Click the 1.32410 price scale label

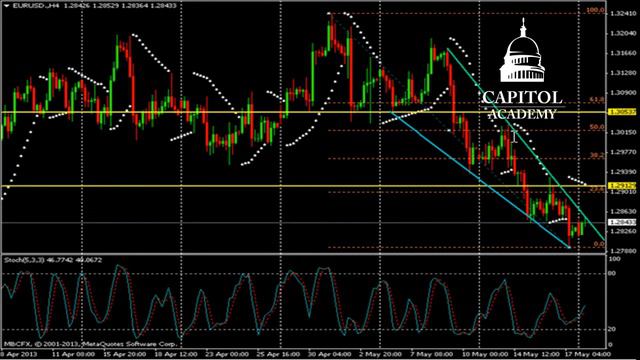coord(623,13)
